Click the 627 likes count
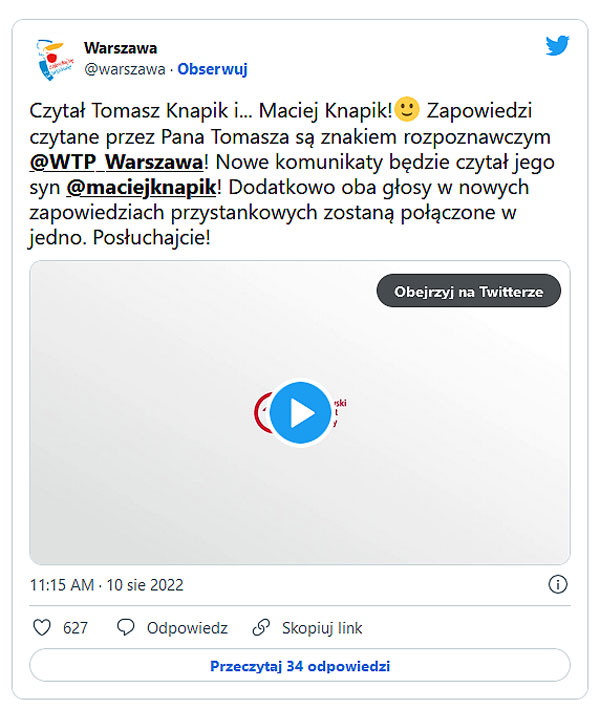This screenshot has height=709, width=600. 75,628
